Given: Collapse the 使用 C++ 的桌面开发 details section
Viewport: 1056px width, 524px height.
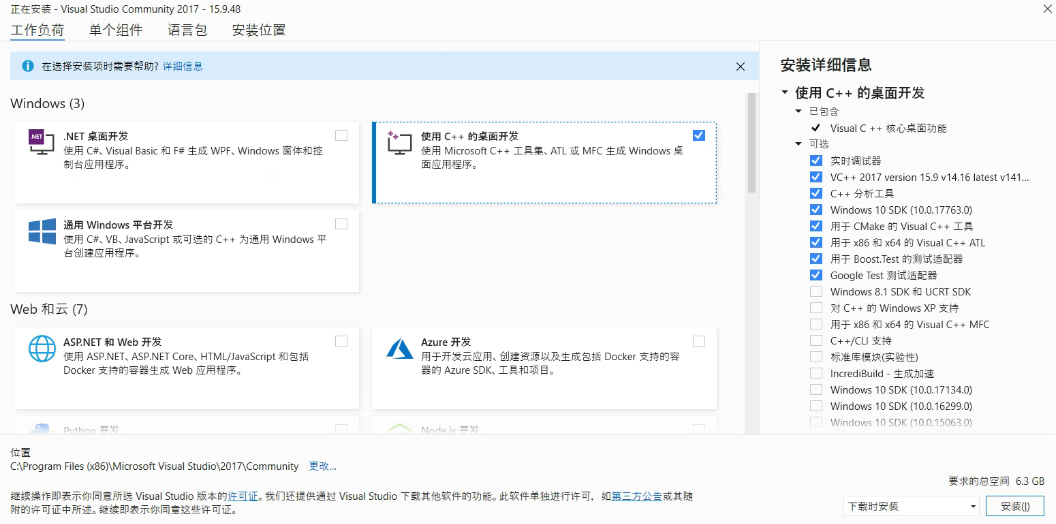Looking at the screenshot, I should click(x=784, y=93).
